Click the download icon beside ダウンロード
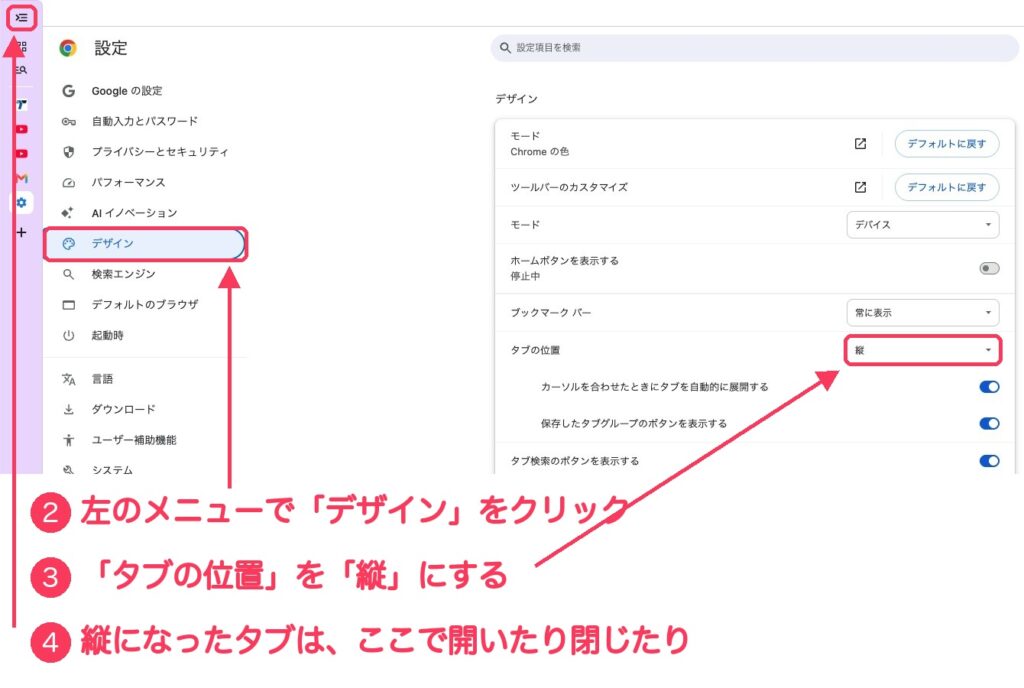Viewport: 1024px width, 688px height. click(x=69, y=409)
